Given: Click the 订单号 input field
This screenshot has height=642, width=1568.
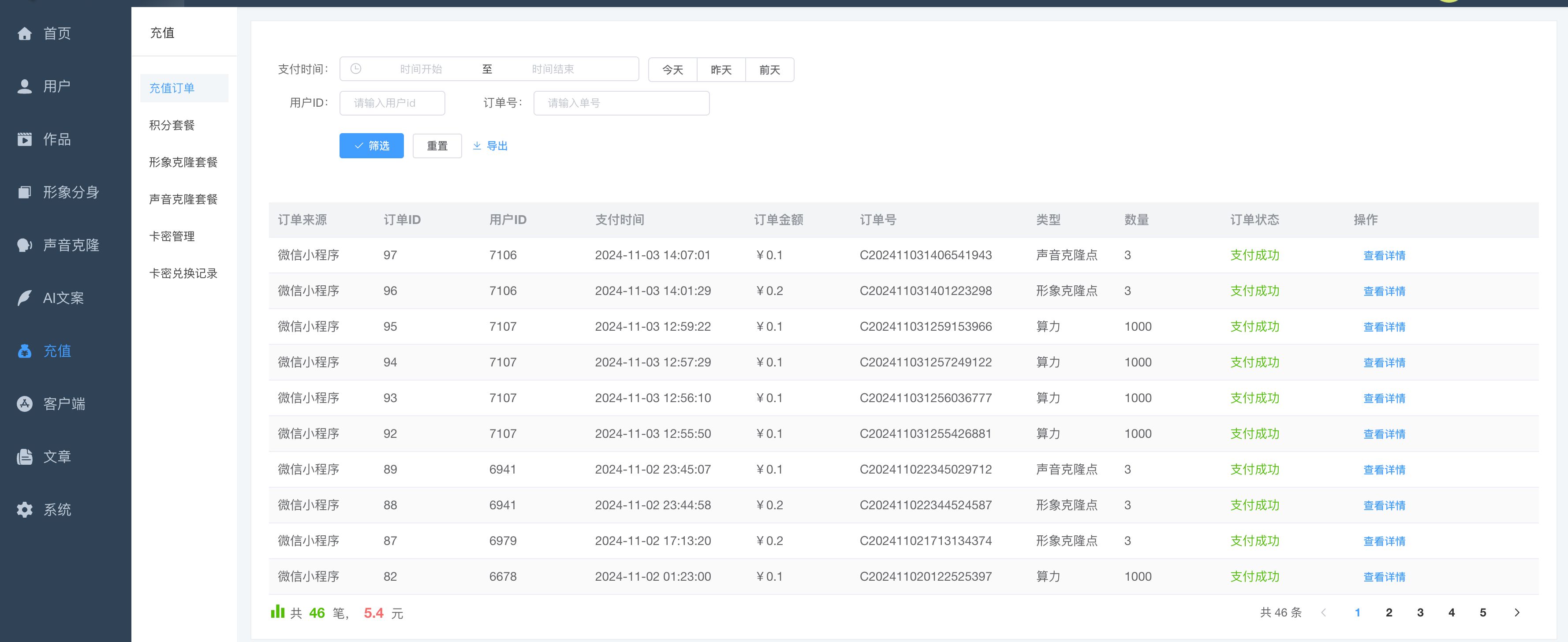Looking at the screenshot, I should 621,103.
